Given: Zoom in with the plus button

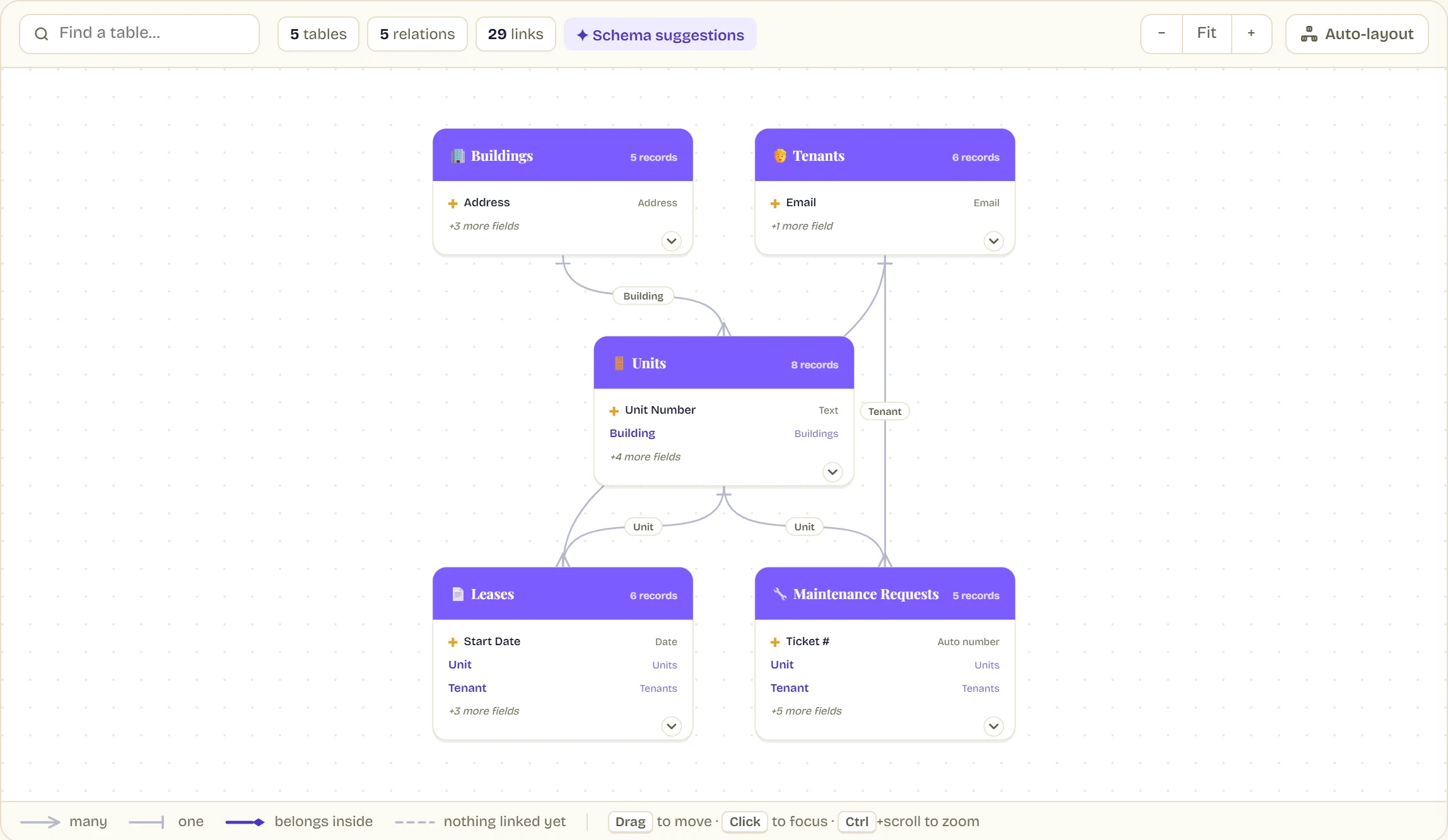Looking at the screenshot, I should tap(1251, 33).
